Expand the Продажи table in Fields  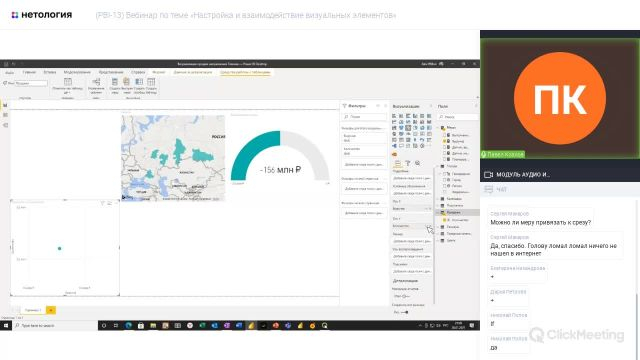coord(438,213)
